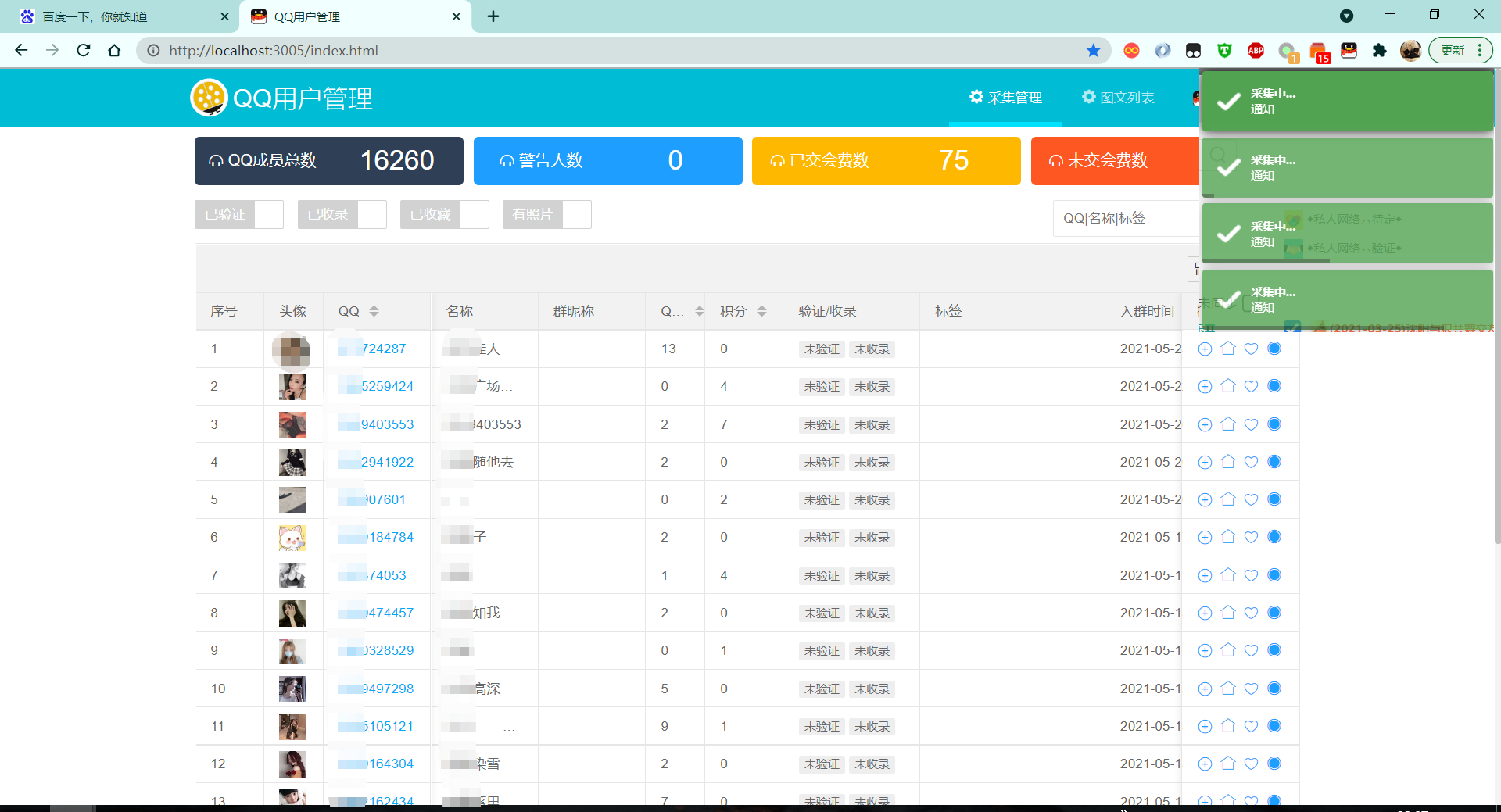This screenshot has width=1501, height=812.
Task: Click the 已交会费数 75 card
Action: point(886,161)
